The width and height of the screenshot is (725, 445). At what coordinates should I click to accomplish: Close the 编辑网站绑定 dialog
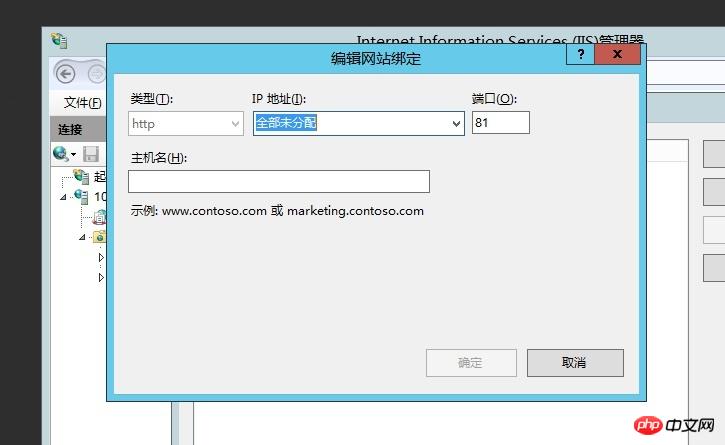click(617, 55)
